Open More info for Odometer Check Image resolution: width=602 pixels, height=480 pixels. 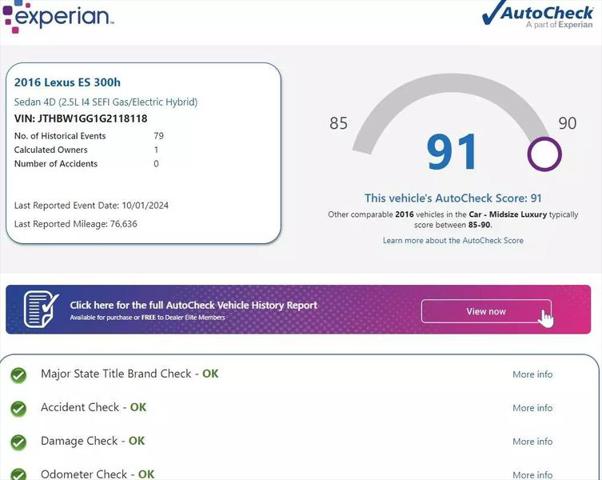pos(533,475)
